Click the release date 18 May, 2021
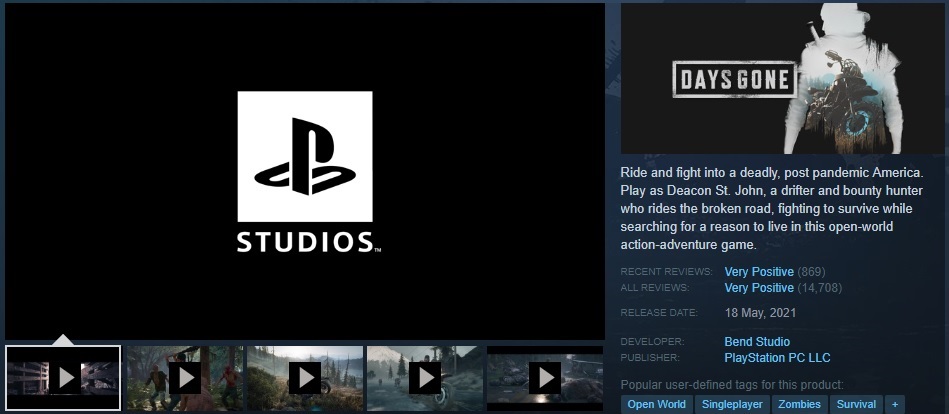The height and width of the screenshot is (414, 949). 760,313
